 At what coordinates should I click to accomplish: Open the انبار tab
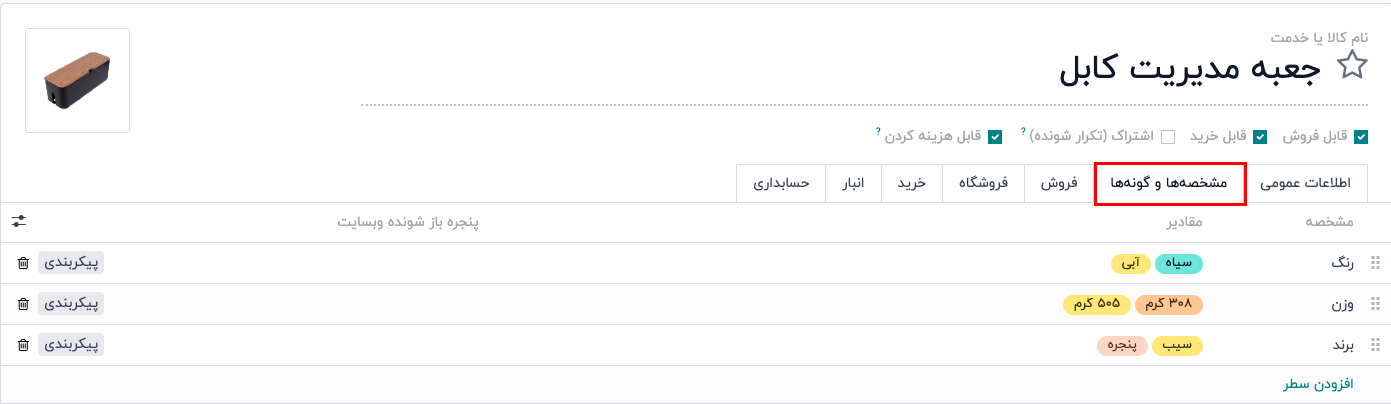click(x=852, y=184)
